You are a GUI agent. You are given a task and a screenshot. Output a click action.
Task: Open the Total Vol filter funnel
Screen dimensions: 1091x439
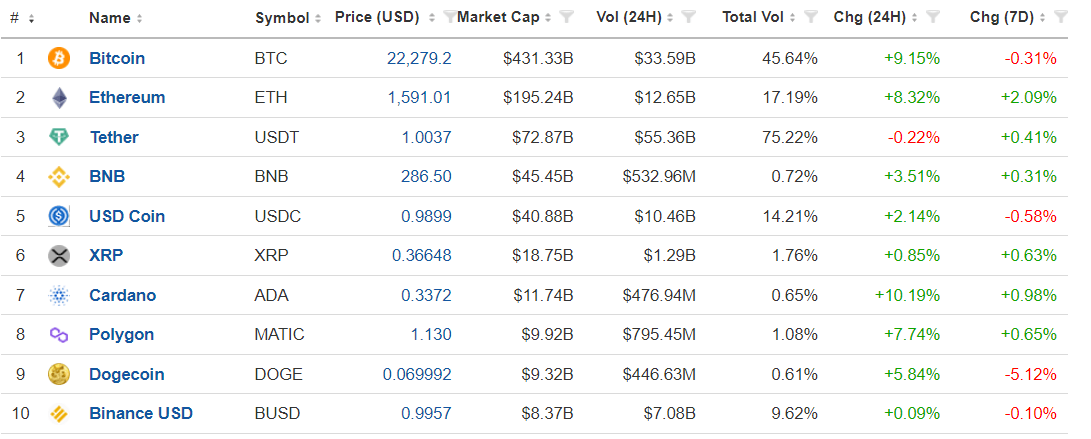811,17
